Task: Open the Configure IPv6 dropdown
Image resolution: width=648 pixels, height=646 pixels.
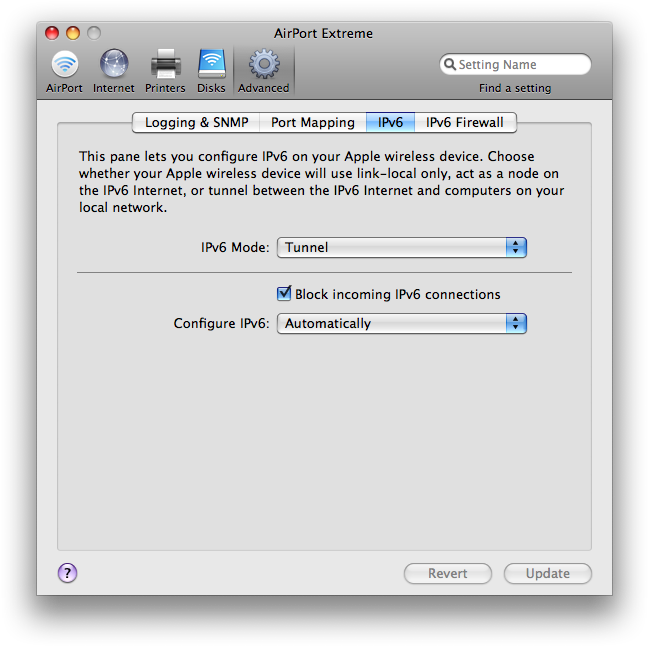Action: [x=402, y=323]
